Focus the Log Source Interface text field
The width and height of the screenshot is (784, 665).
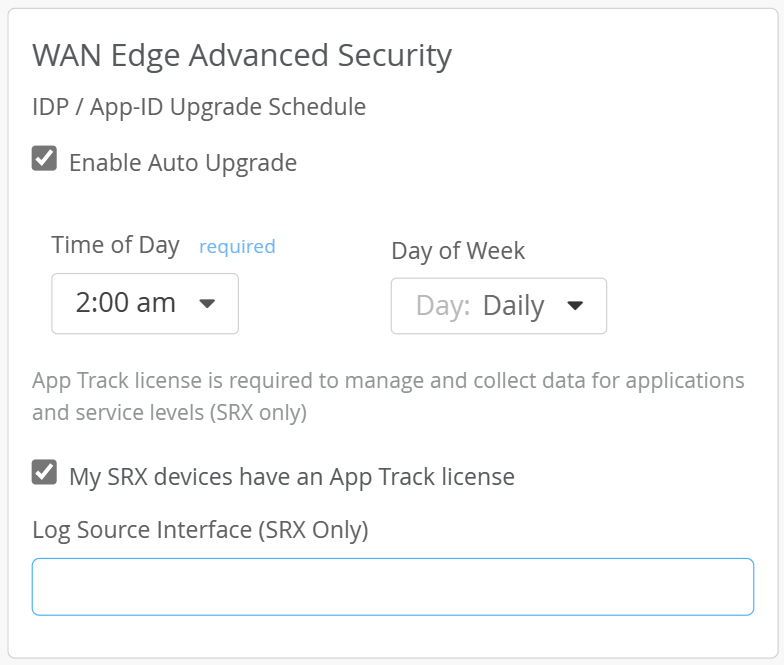(392, 586)
